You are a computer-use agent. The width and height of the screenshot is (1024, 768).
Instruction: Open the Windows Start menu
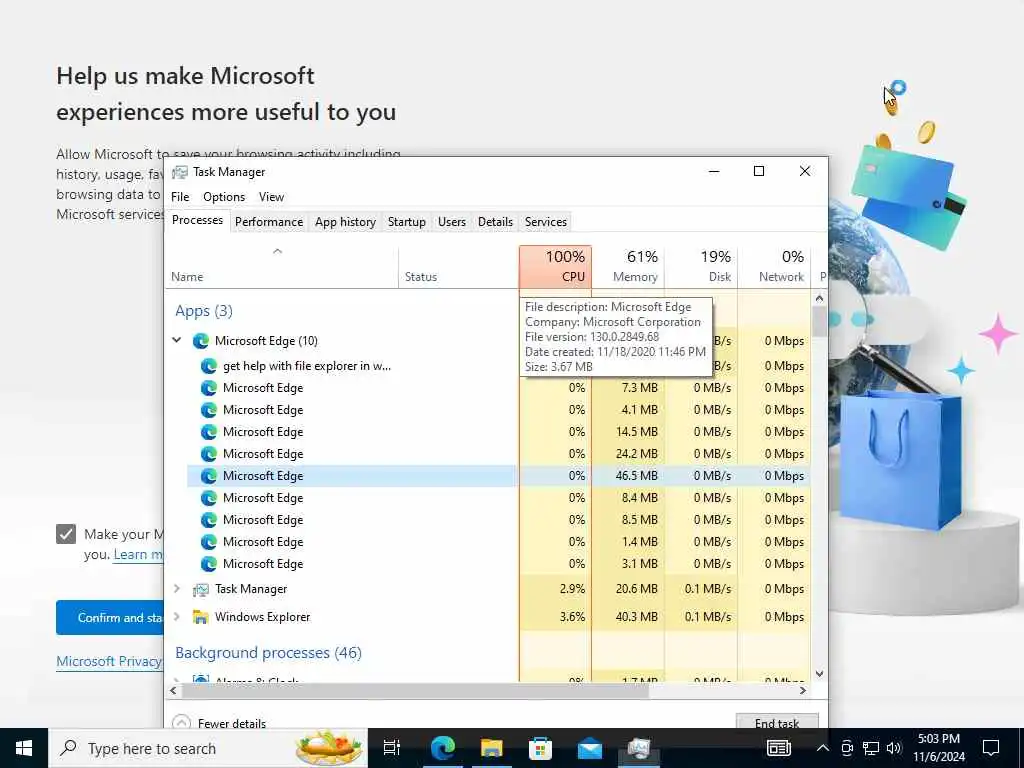[24, 748]
